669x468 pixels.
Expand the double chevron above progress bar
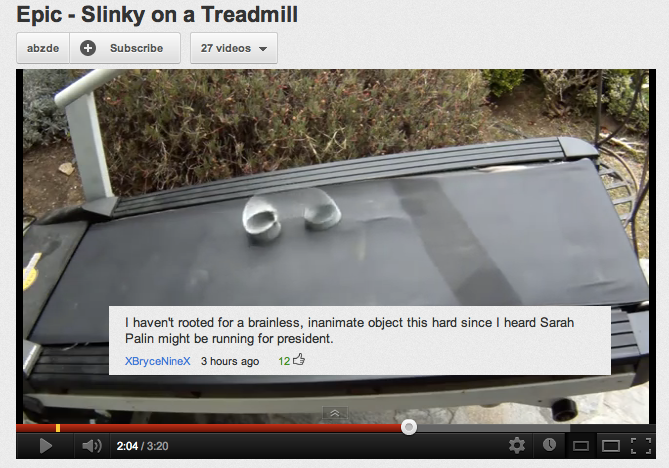click(335, 413)
